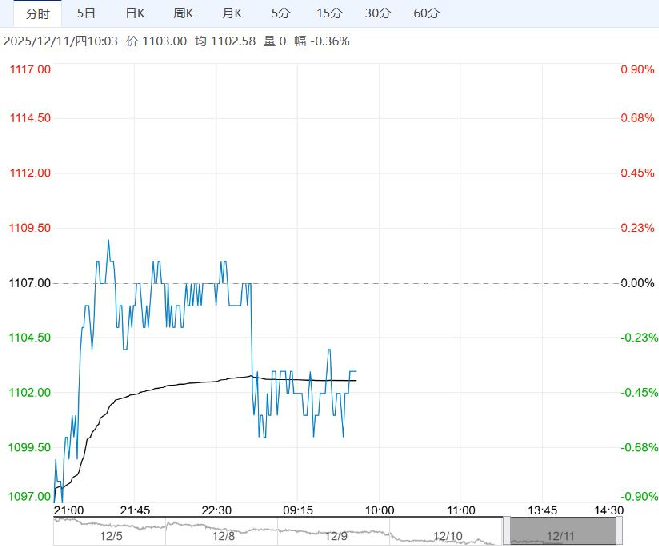Switch to 周K weekly candlestick view
659x546 pixels.
[184, 13]
